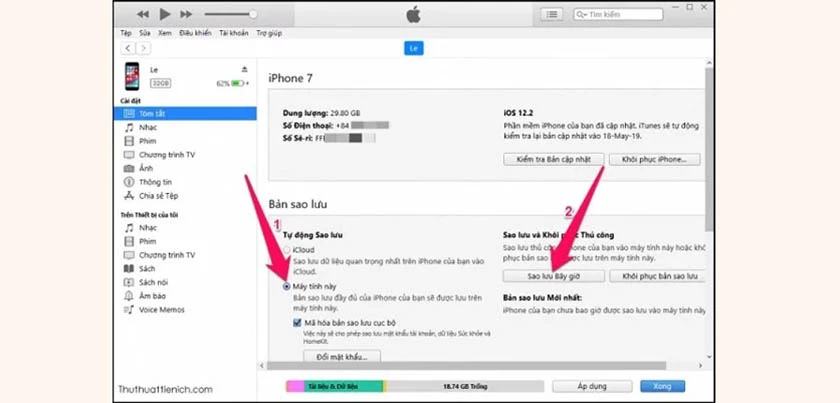Click the Sách book icon
Viewport: 840px width, 403px height.
129,269
